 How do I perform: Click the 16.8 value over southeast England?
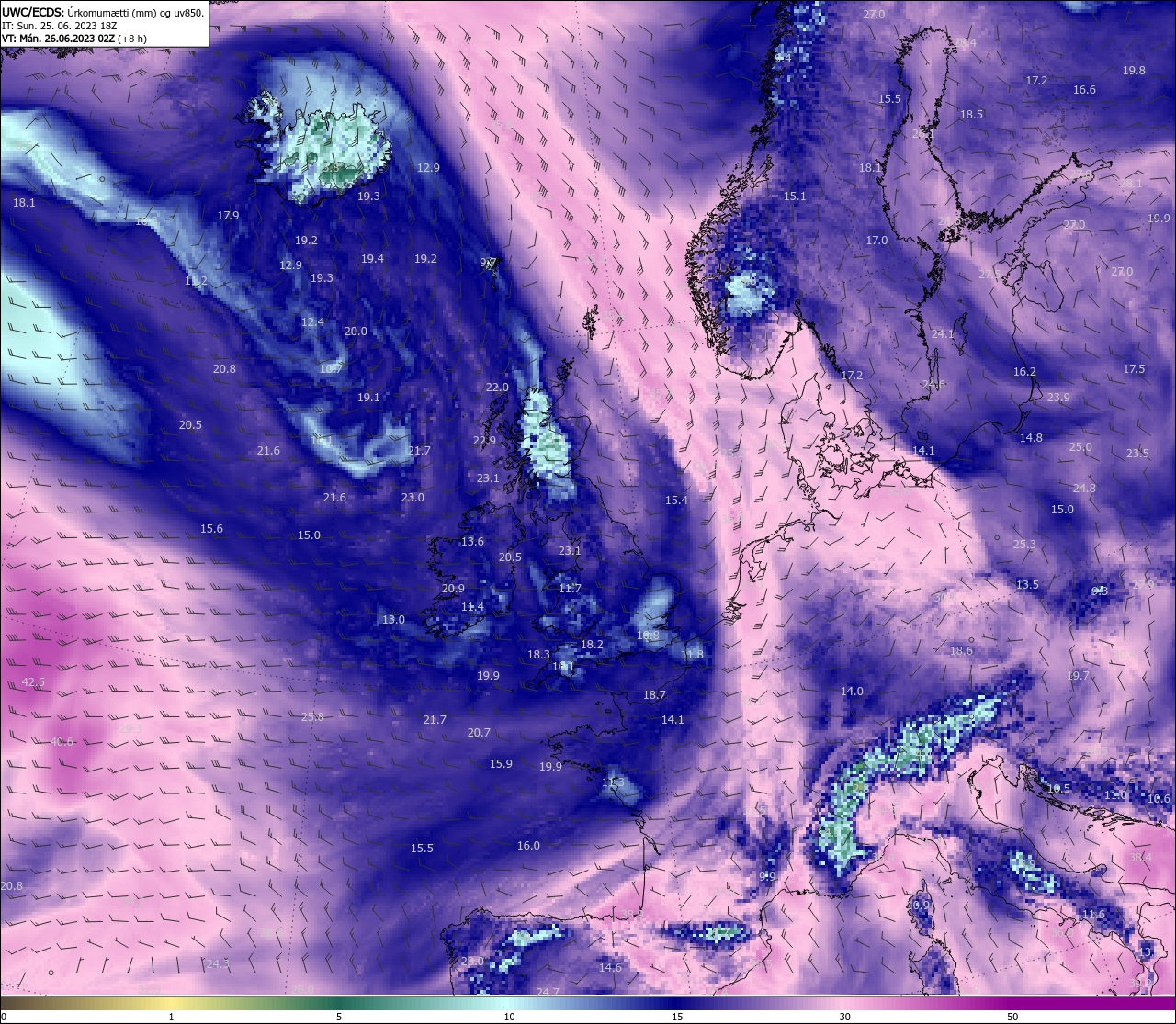click(648, 636)
